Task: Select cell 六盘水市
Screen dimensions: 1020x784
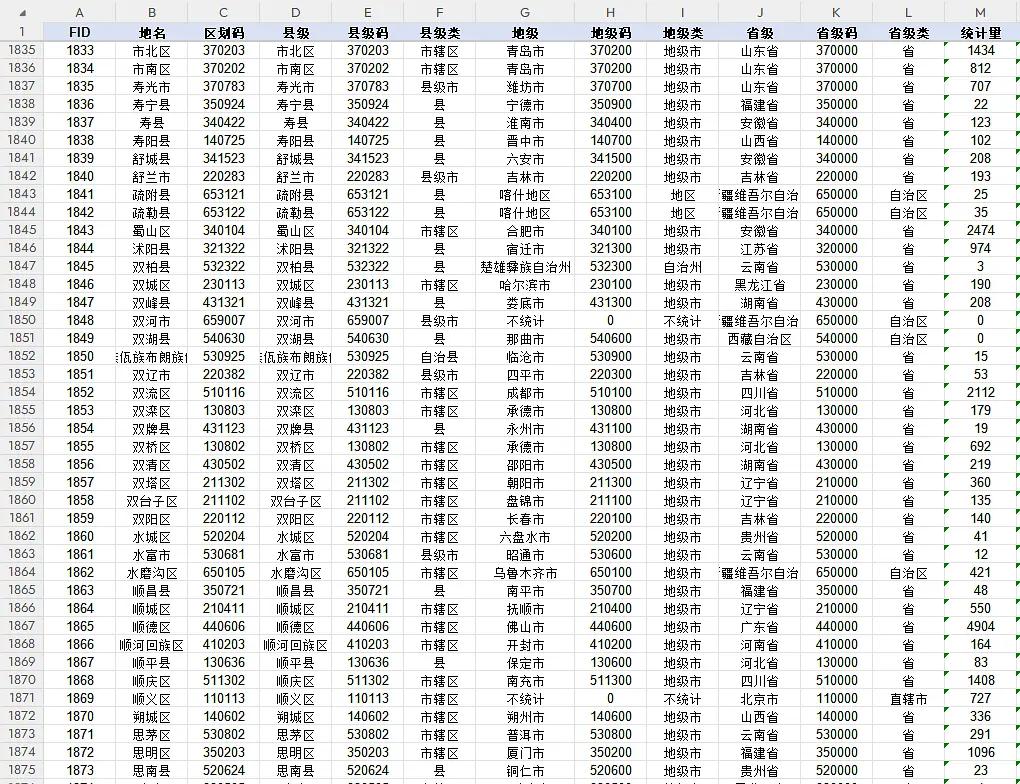Action: [x=525, y=537]
